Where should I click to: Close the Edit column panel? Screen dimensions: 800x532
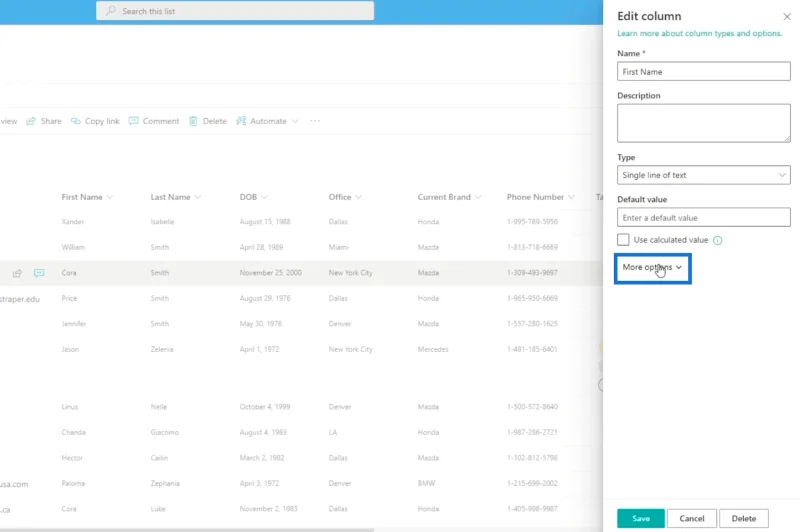click(787, 16)
